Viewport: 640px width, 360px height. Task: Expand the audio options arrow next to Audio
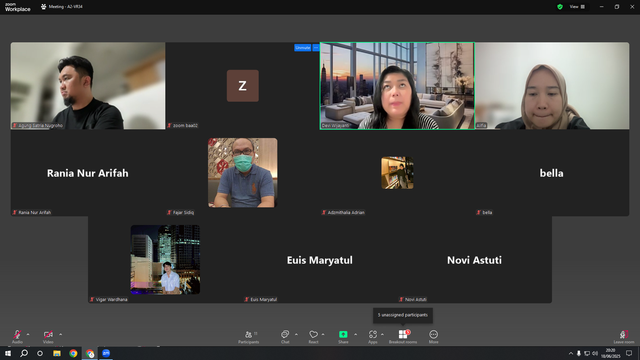tap(28, 334)
